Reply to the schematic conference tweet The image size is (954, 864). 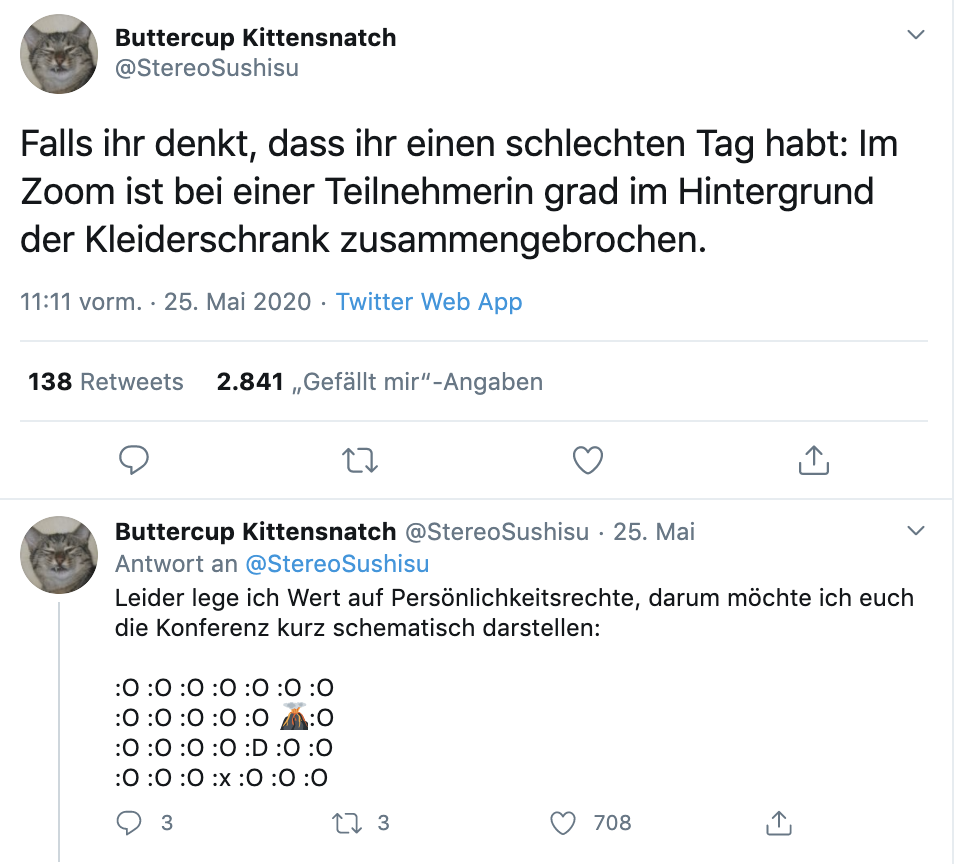click(x=132, y=823)
